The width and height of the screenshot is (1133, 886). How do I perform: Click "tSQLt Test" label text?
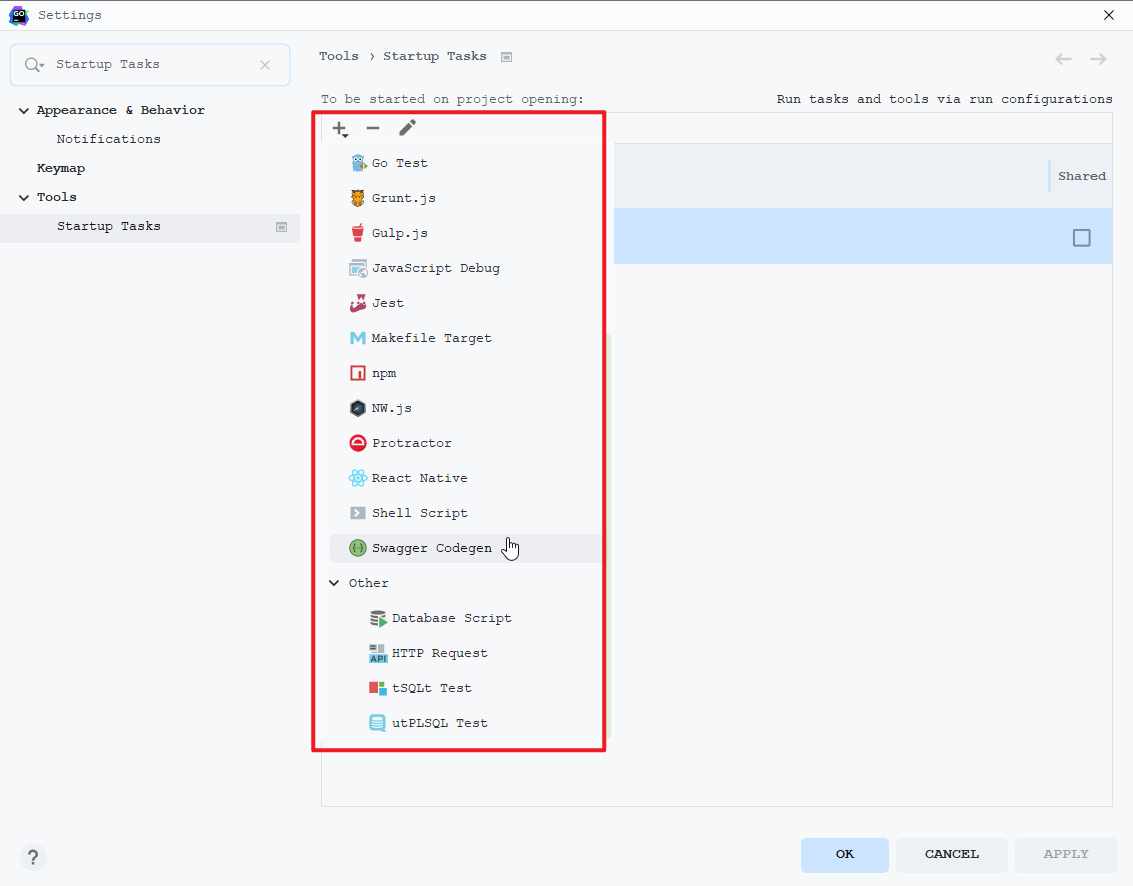point(431,689)
